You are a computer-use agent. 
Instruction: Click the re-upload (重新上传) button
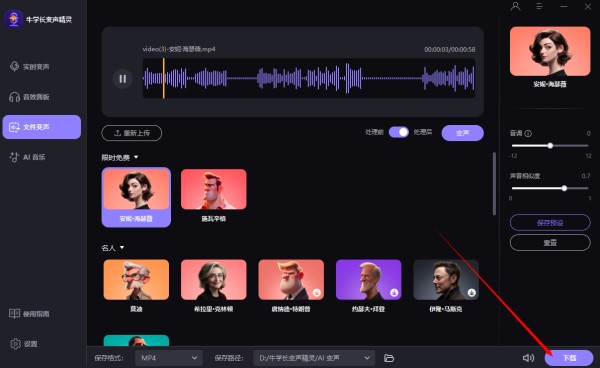click(132, 133)
